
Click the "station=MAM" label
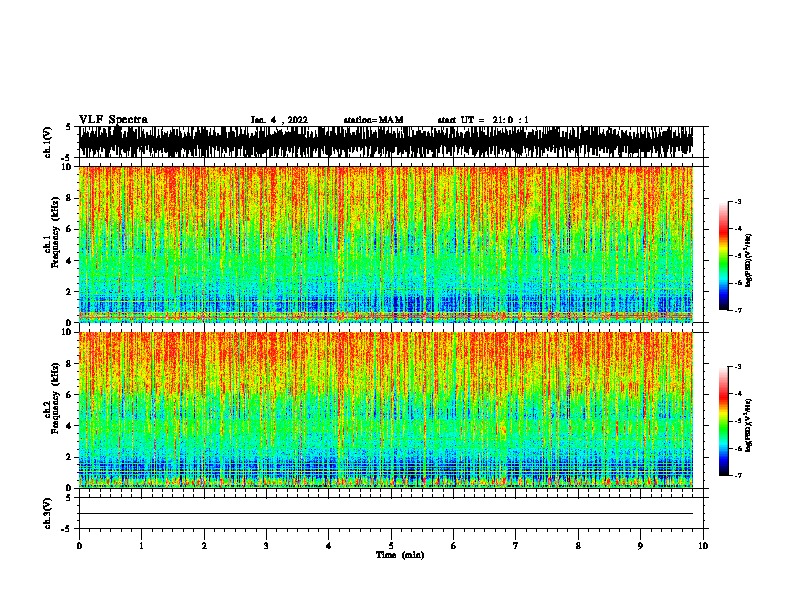(x=373, y=120)
